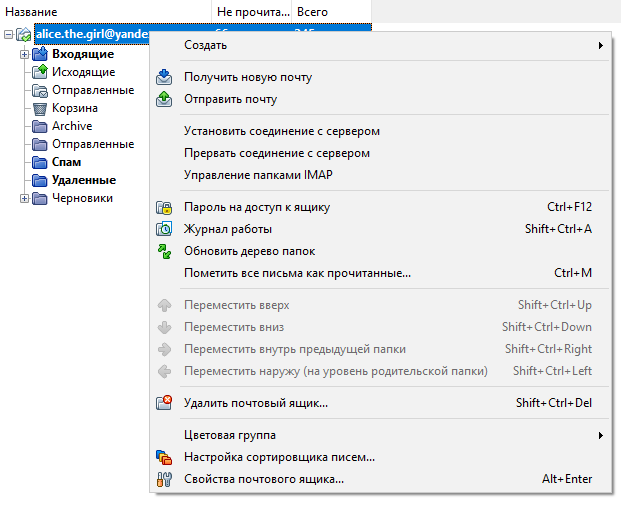Click the lock icon for mailbox password

point(165,208)
